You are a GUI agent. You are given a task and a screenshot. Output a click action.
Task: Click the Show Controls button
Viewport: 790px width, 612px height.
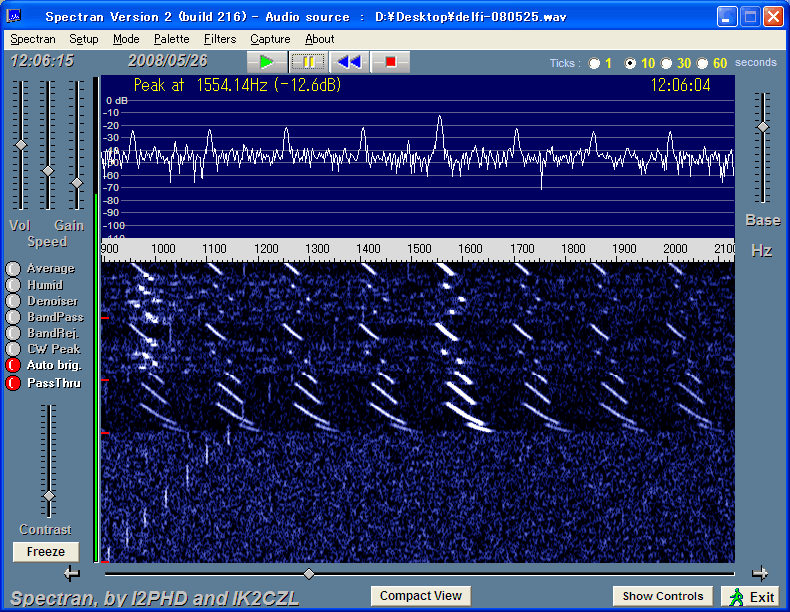pyautogui.click(x=663, y=596)
